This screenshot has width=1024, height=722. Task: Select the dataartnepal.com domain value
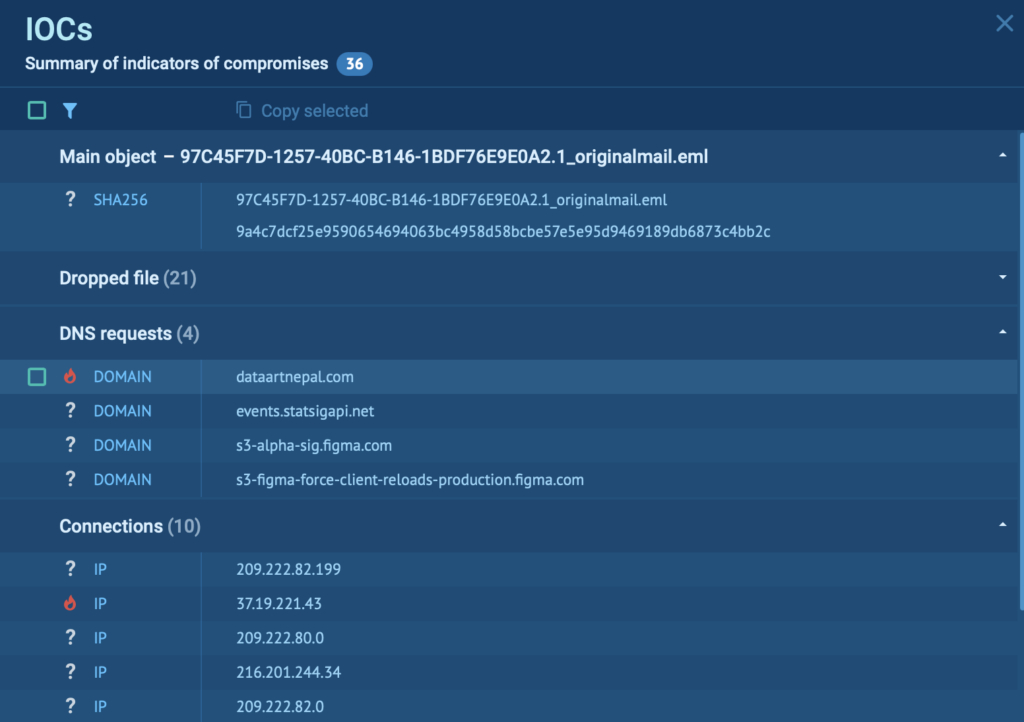[x=295, y=377]
